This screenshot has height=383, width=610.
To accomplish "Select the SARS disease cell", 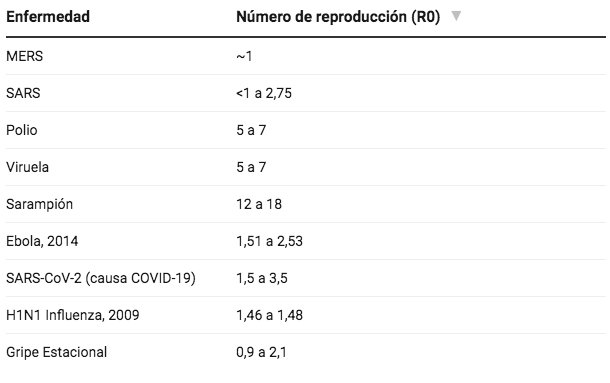I will click(23, 93).
